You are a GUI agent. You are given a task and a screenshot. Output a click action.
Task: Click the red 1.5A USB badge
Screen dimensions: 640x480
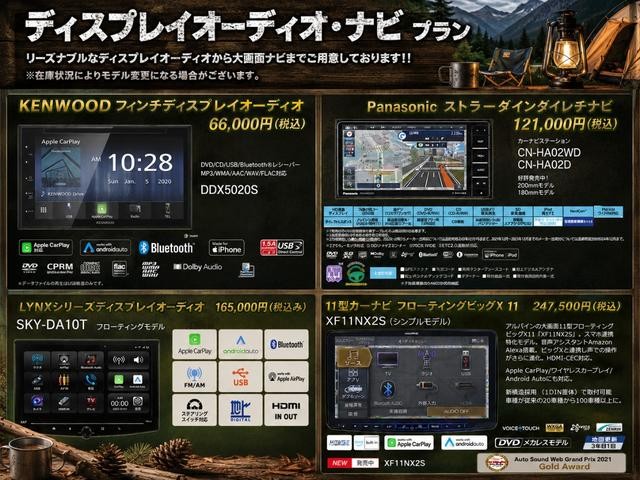(x=282, y=247)
